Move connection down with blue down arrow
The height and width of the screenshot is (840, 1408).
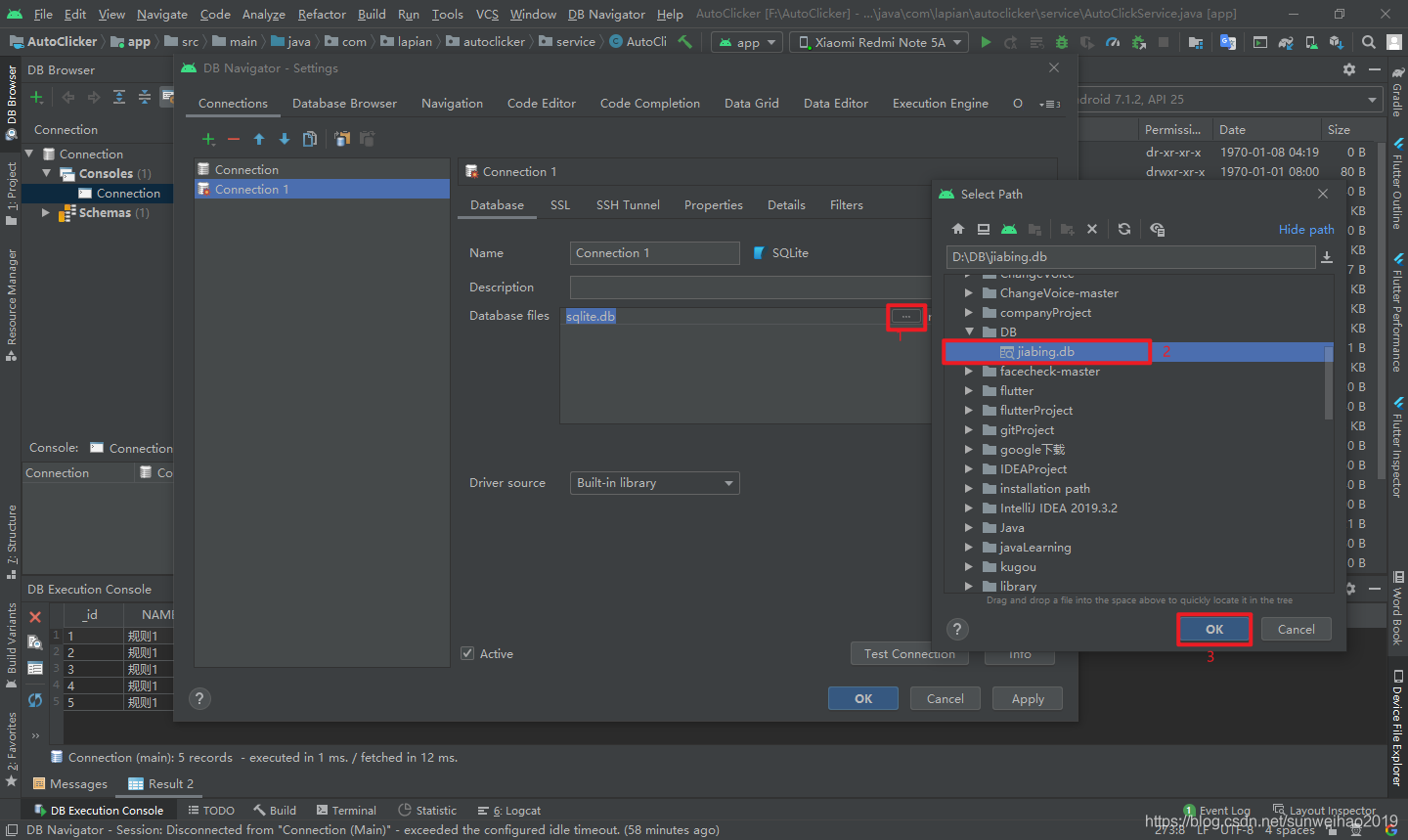(285, 139)
